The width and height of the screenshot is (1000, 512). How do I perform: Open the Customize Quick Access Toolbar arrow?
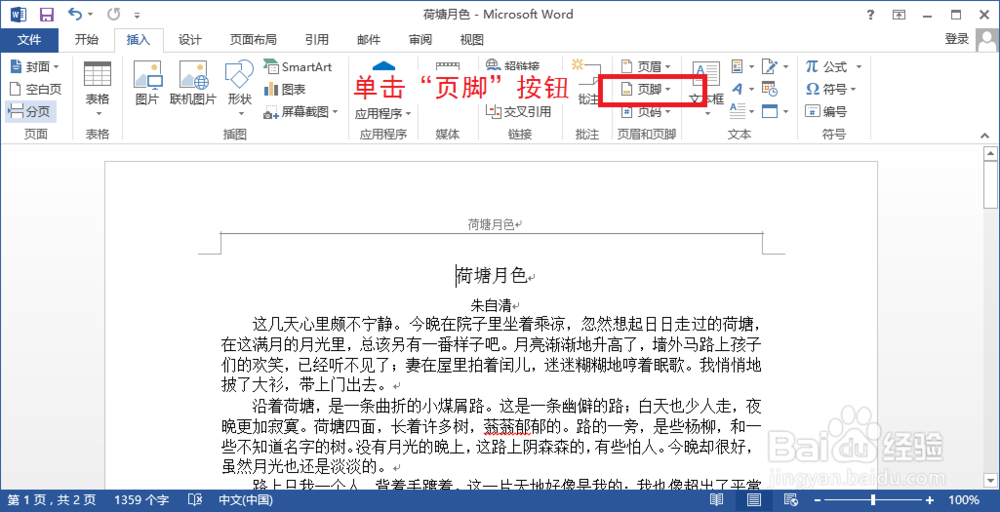pyautogui.click(x=138, y=15)
